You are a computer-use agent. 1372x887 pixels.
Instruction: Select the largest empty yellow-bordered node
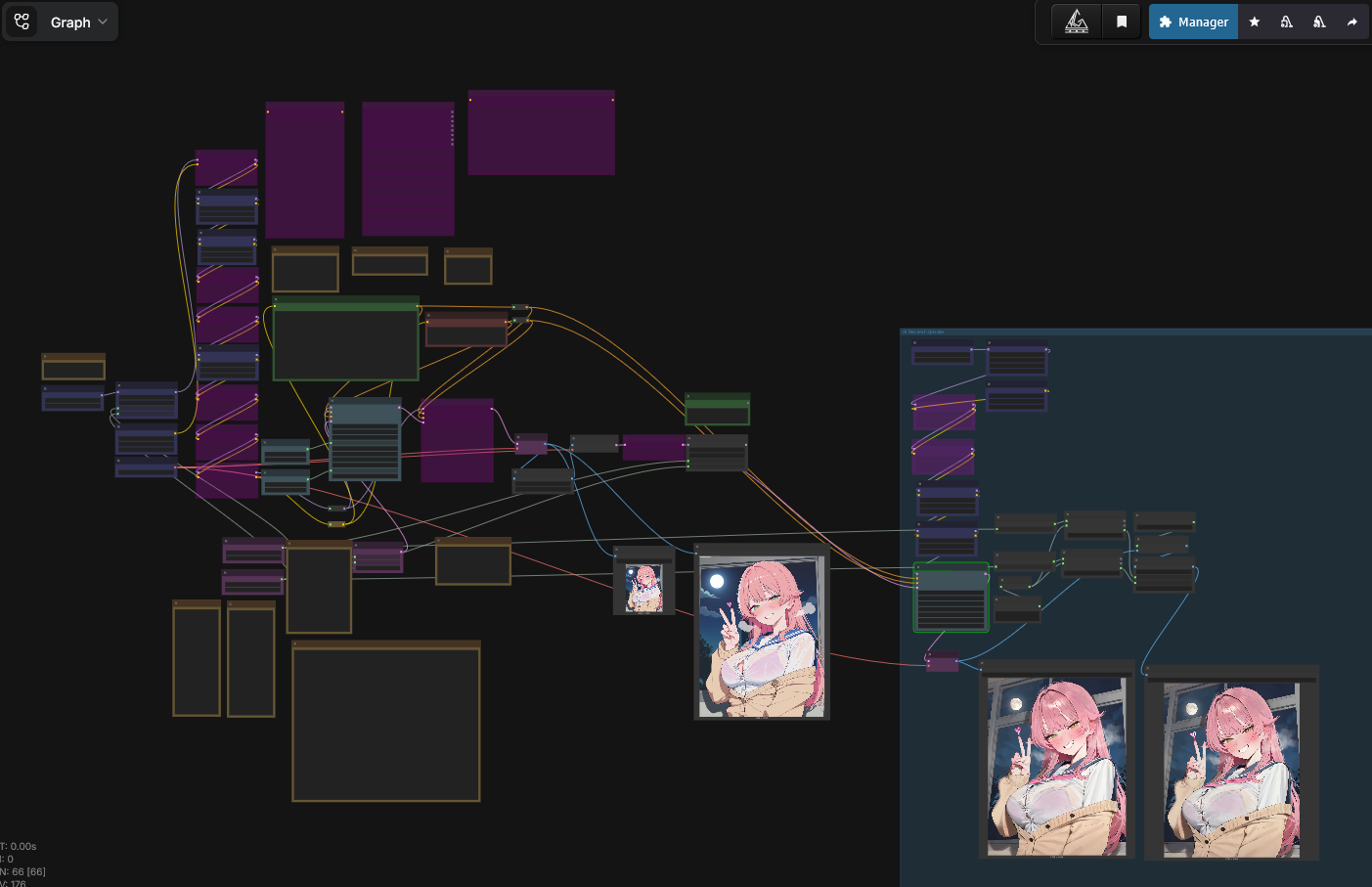tap(386, 721)
